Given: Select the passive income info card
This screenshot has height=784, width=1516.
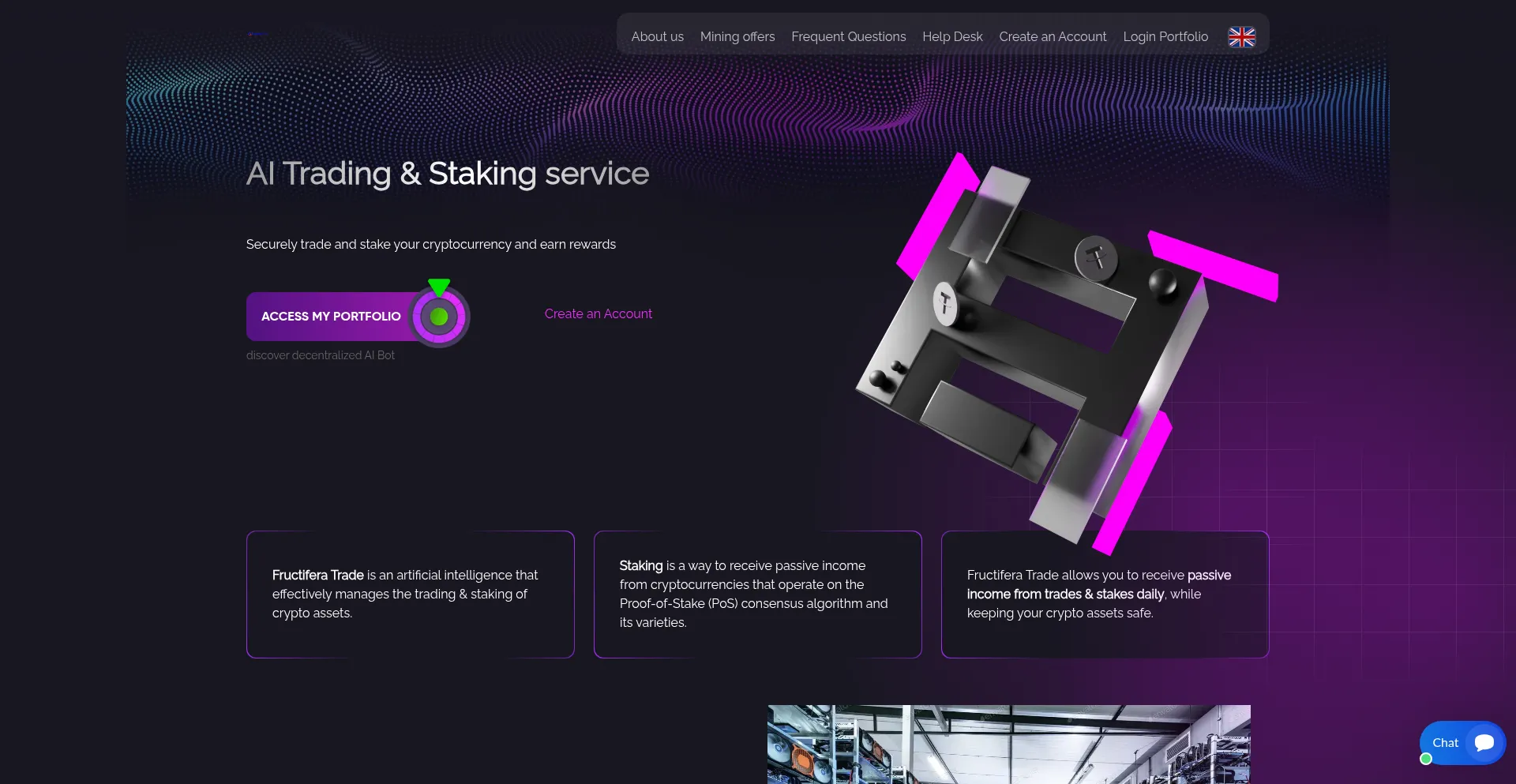Looking at the screenshot, I should (1105, 595).
